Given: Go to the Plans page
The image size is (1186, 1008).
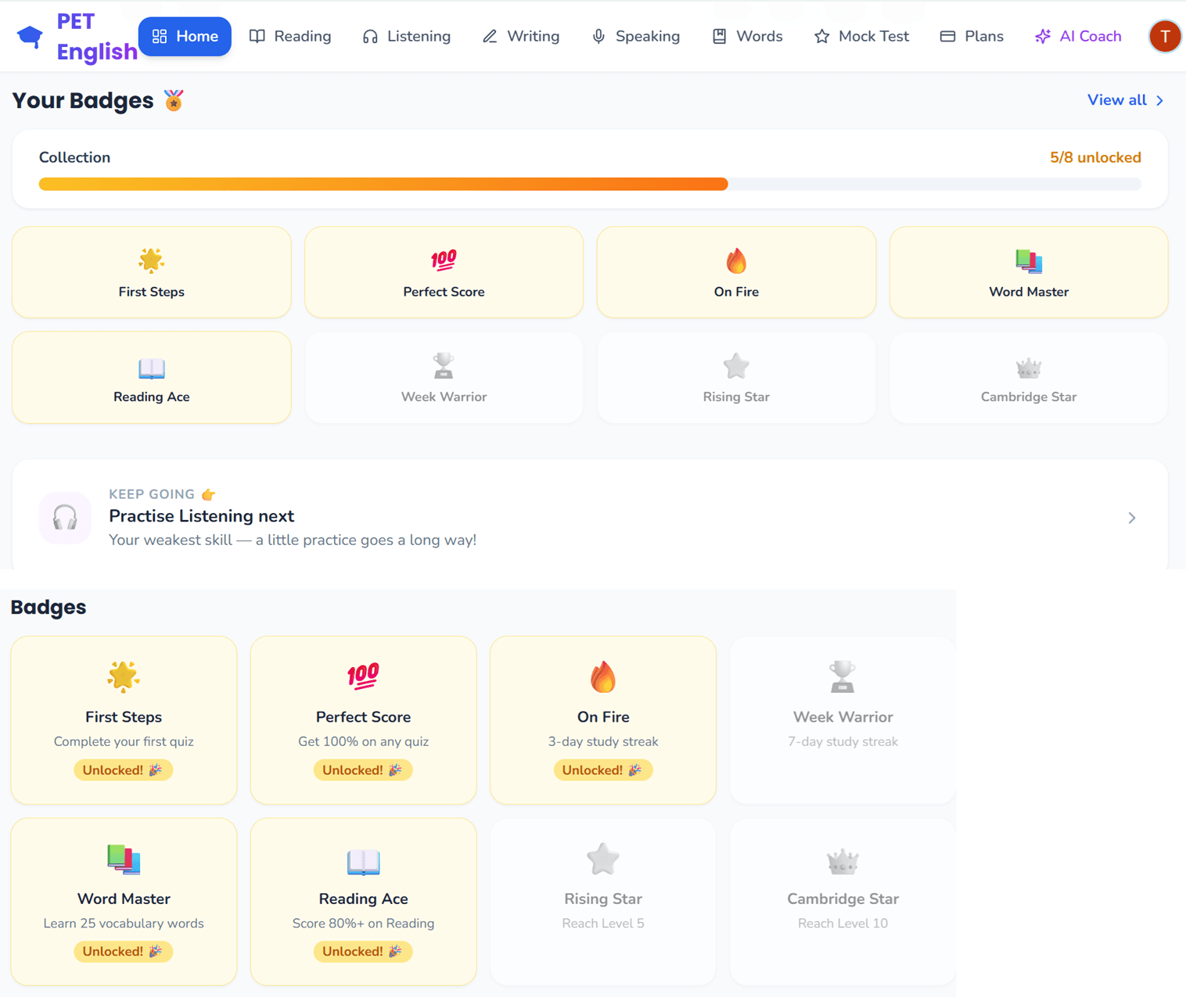Looking at the screenshot, I should click(972, 37).
